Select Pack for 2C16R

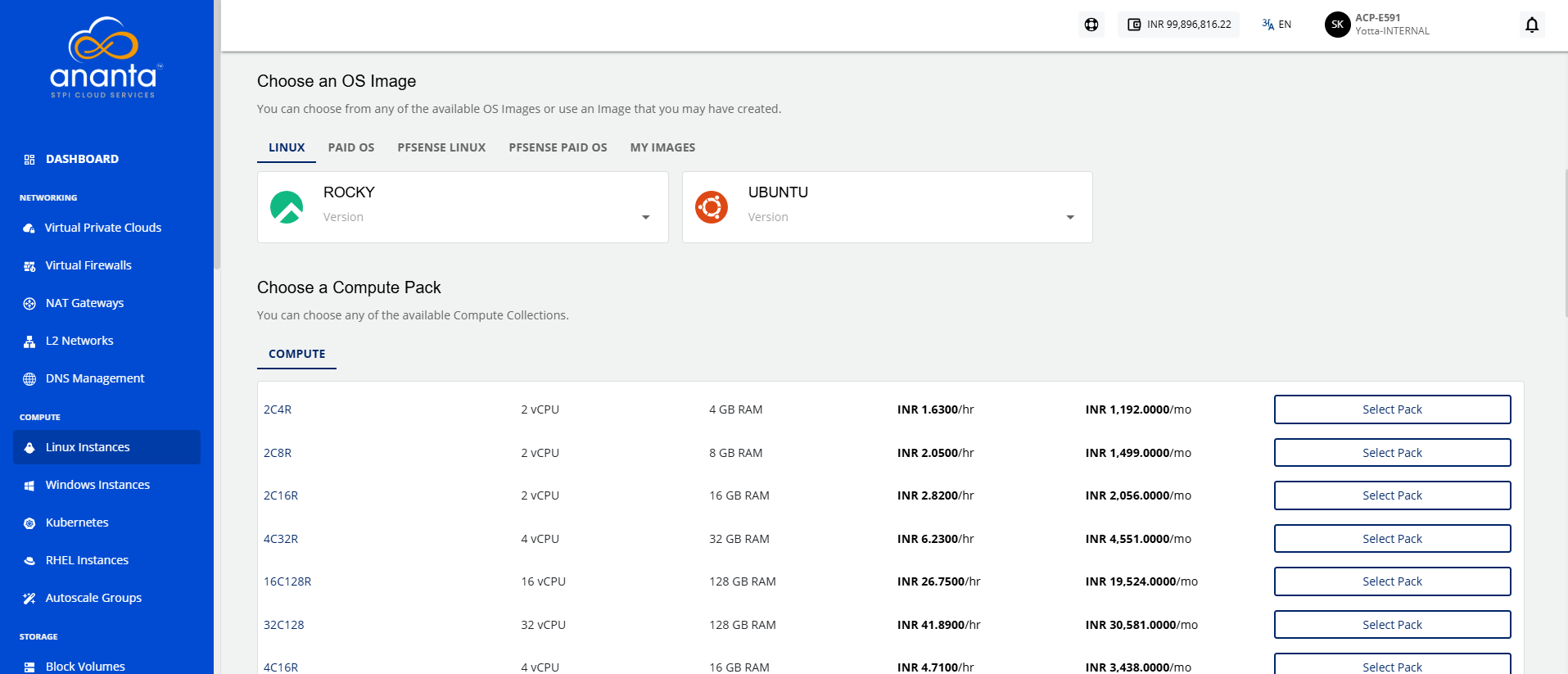[1392, 495]
